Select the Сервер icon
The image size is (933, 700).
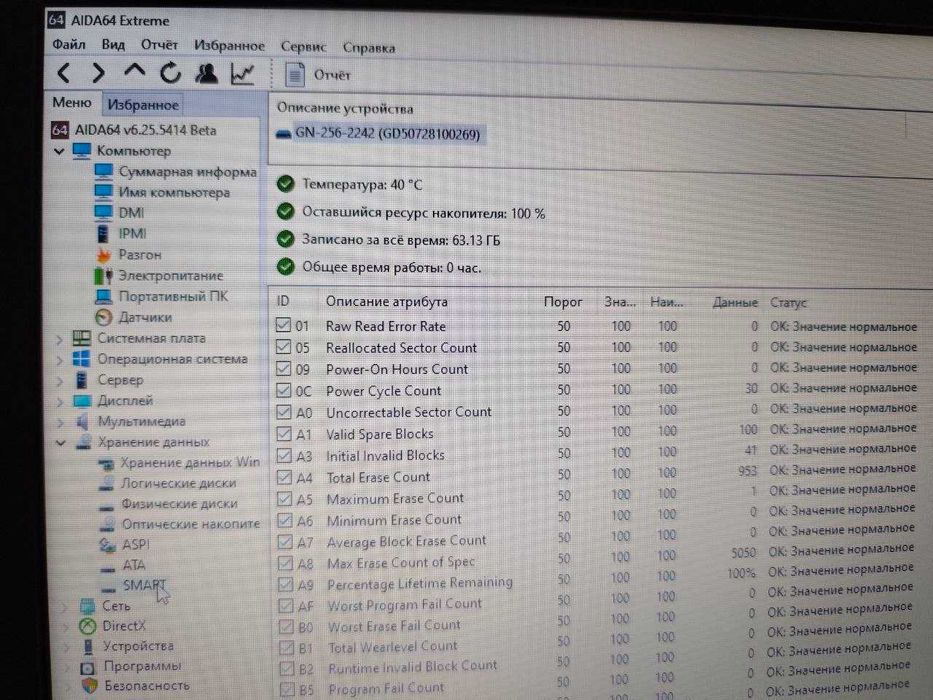(x=82, y=380)
